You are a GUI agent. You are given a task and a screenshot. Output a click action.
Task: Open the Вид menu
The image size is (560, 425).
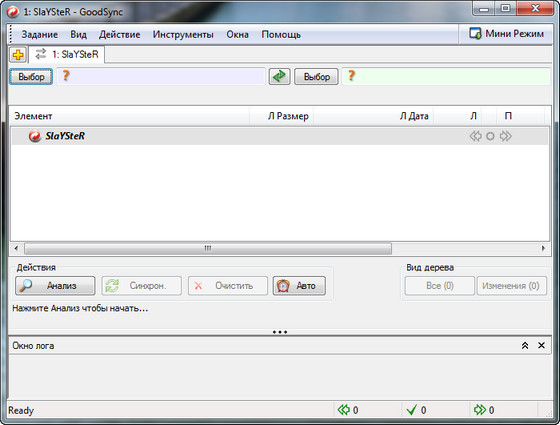pyautogui.click(x=79, y=35)
